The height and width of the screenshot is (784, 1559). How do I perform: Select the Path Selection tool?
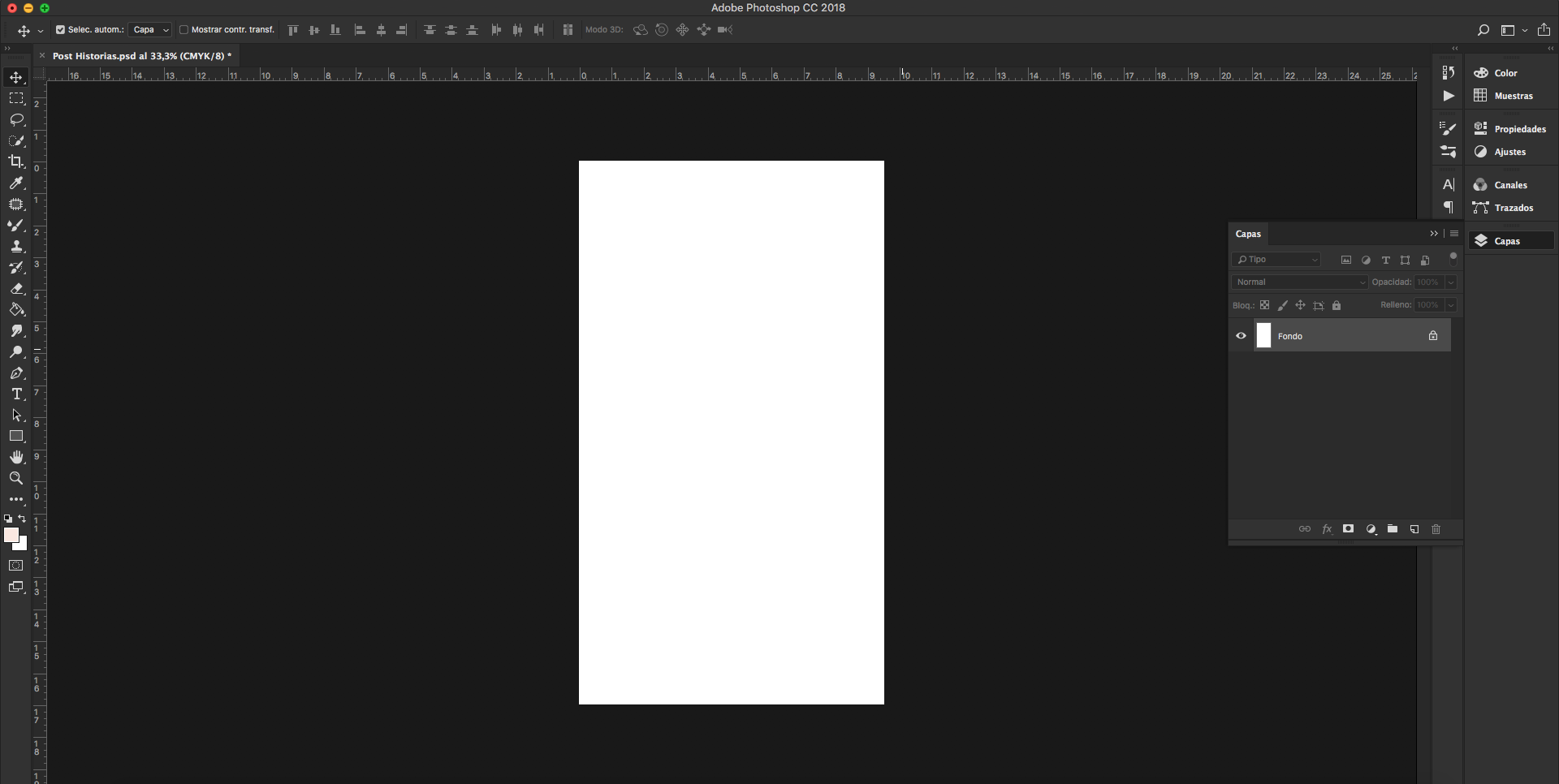click(16, 416)
